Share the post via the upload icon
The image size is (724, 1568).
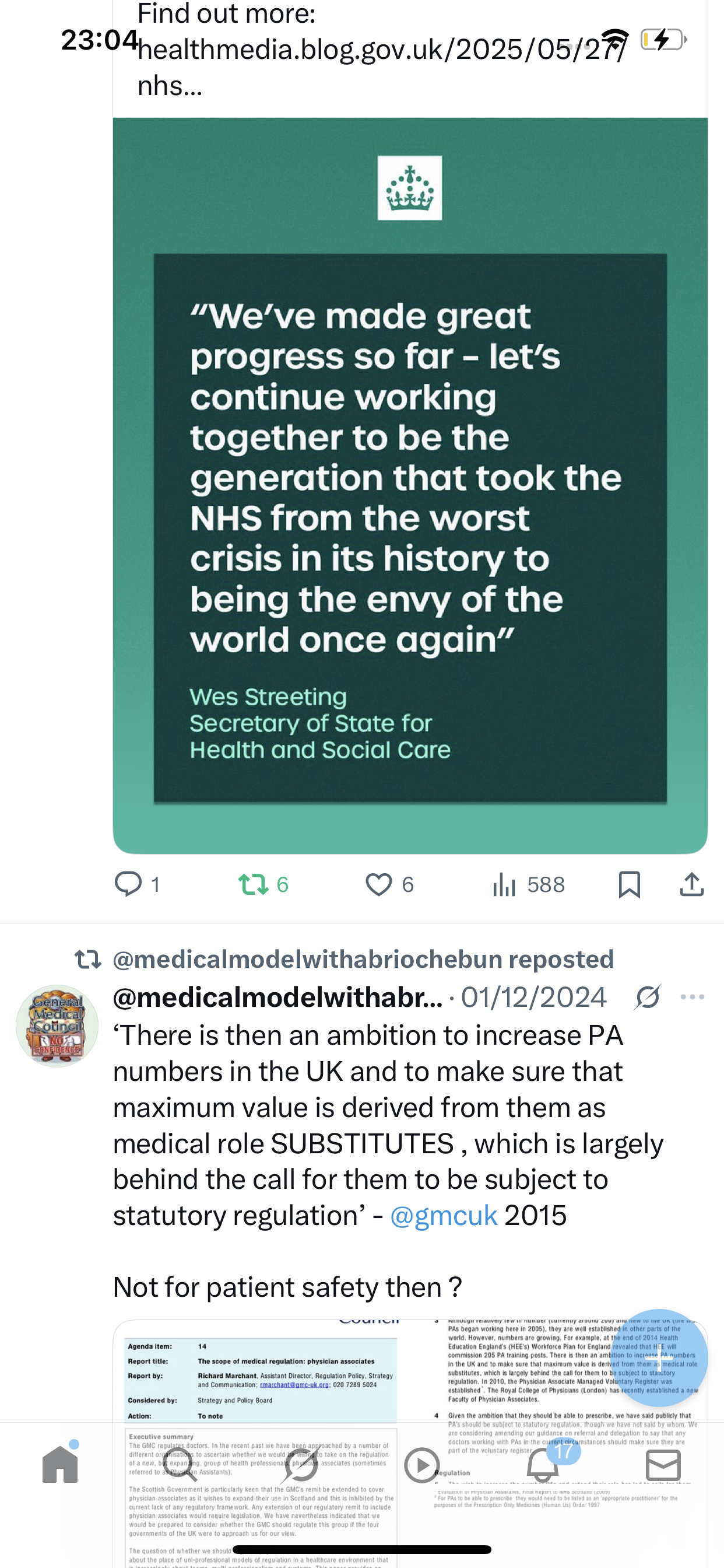[692, 884]
